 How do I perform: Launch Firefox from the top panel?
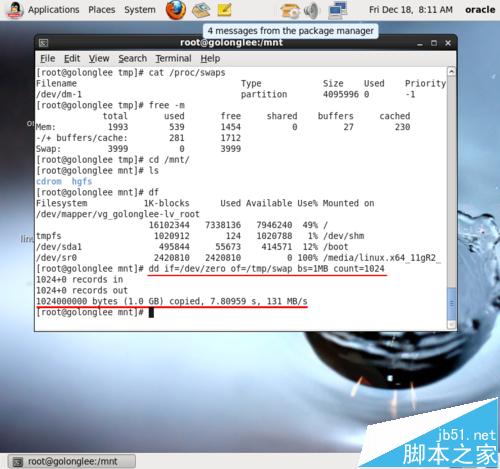[176, 10]
